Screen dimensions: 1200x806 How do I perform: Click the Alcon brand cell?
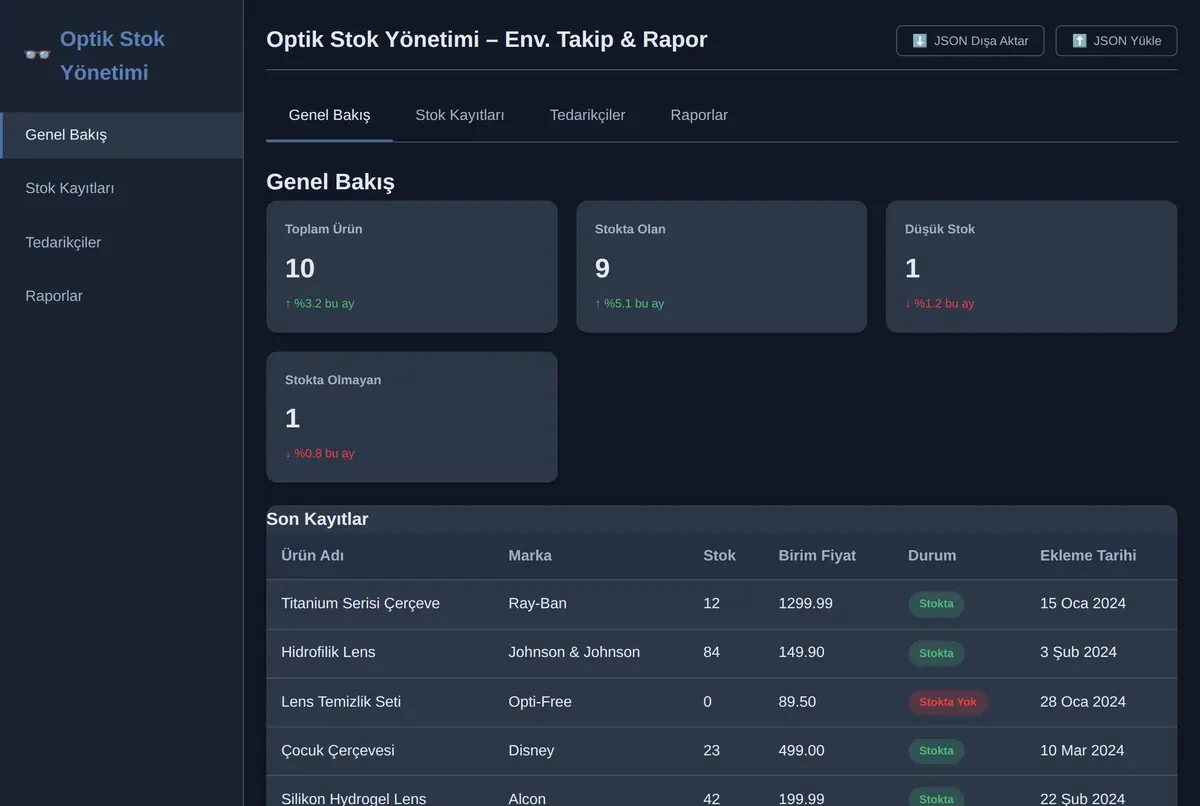tap(527, 798)
